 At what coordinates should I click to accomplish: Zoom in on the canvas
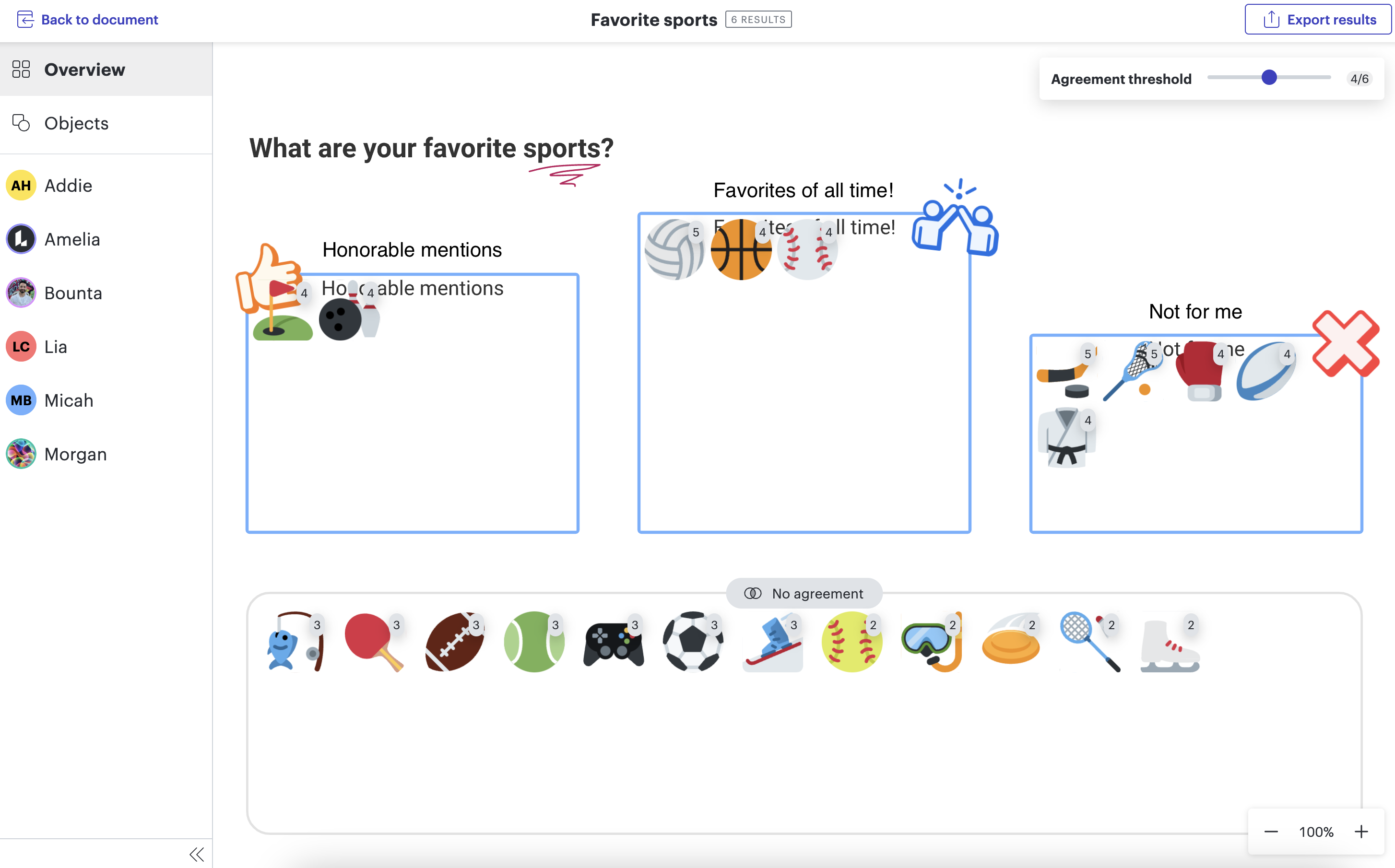tap(1362, 831)
